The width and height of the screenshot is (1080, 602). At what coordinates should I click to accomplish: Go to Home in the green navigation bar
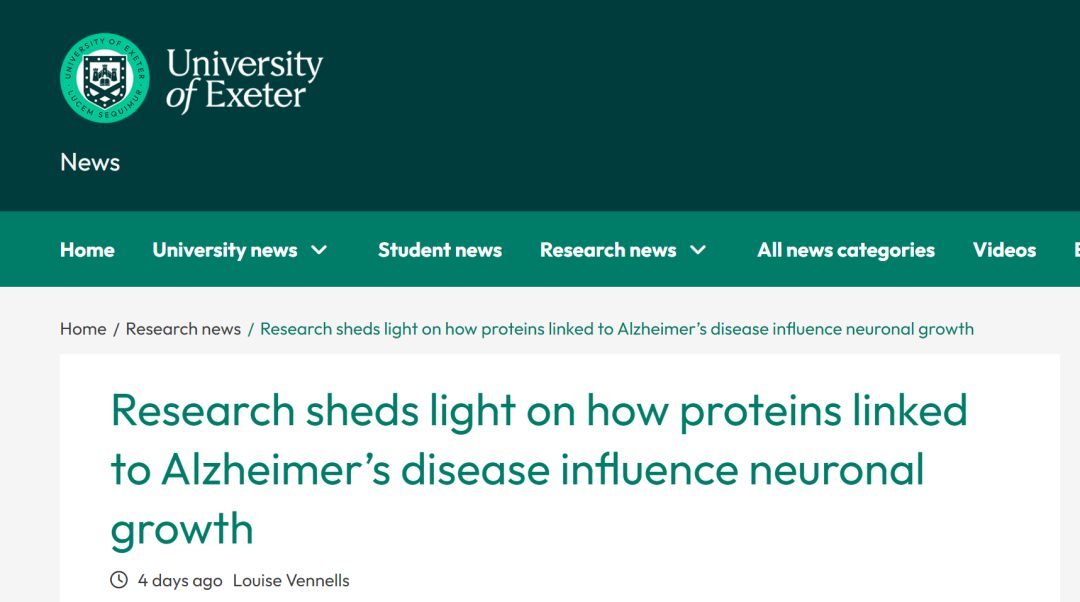tap(87, 250)
